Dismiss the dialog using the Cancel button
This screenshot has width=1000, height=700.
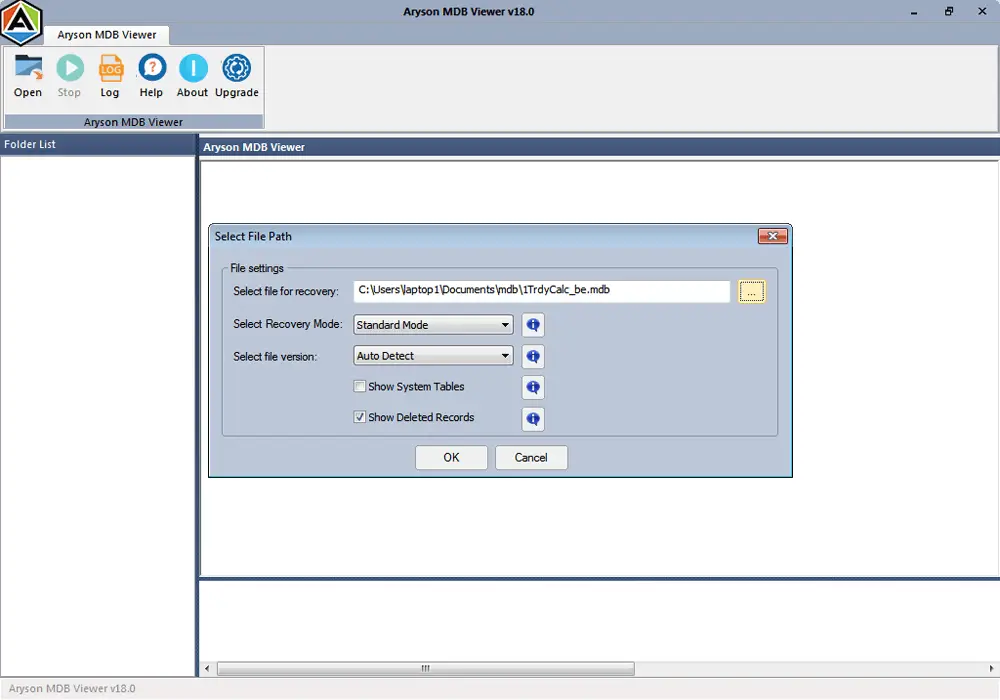pos(531,457)
